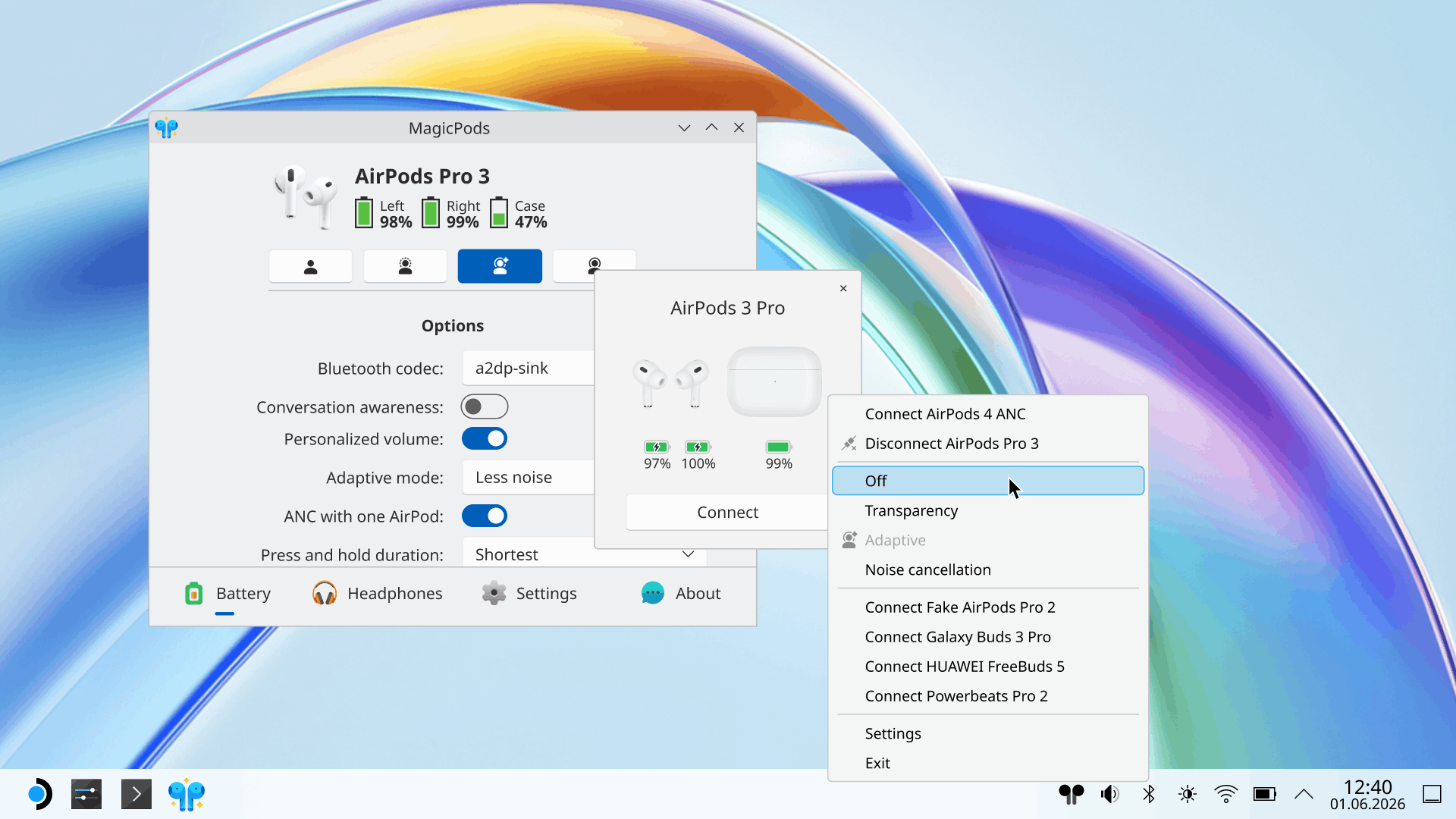Open the battery tray icon
The image size is (1456, 819).
pos(1265,794)
